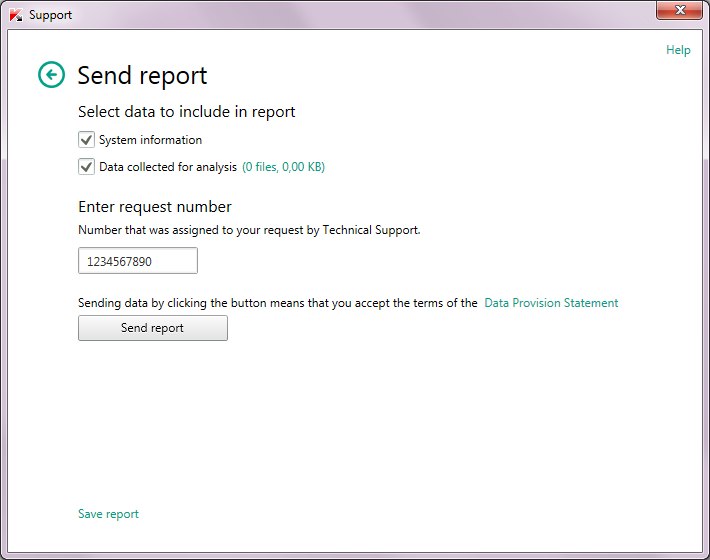Click the 'Enter request number' heading
710x560 pixels.
[x=155, y=207]
